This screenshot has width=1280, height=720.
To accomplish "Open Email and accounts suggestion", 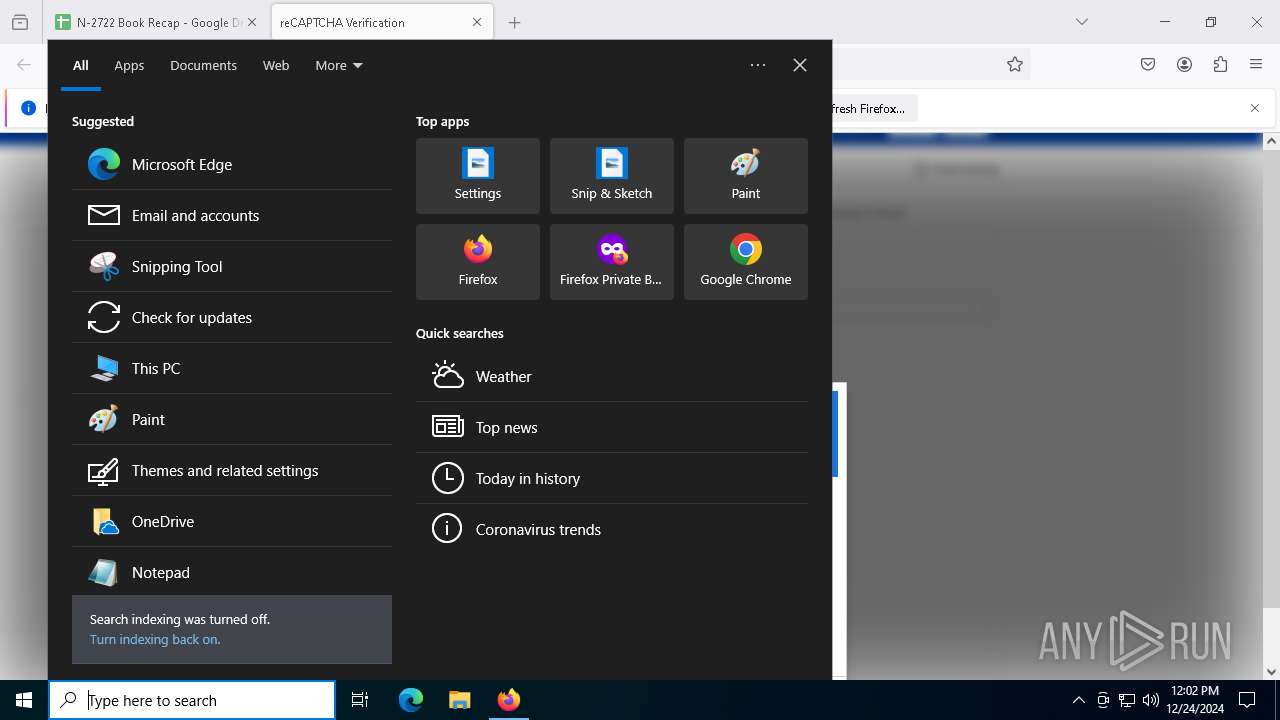I will (232, 215).
